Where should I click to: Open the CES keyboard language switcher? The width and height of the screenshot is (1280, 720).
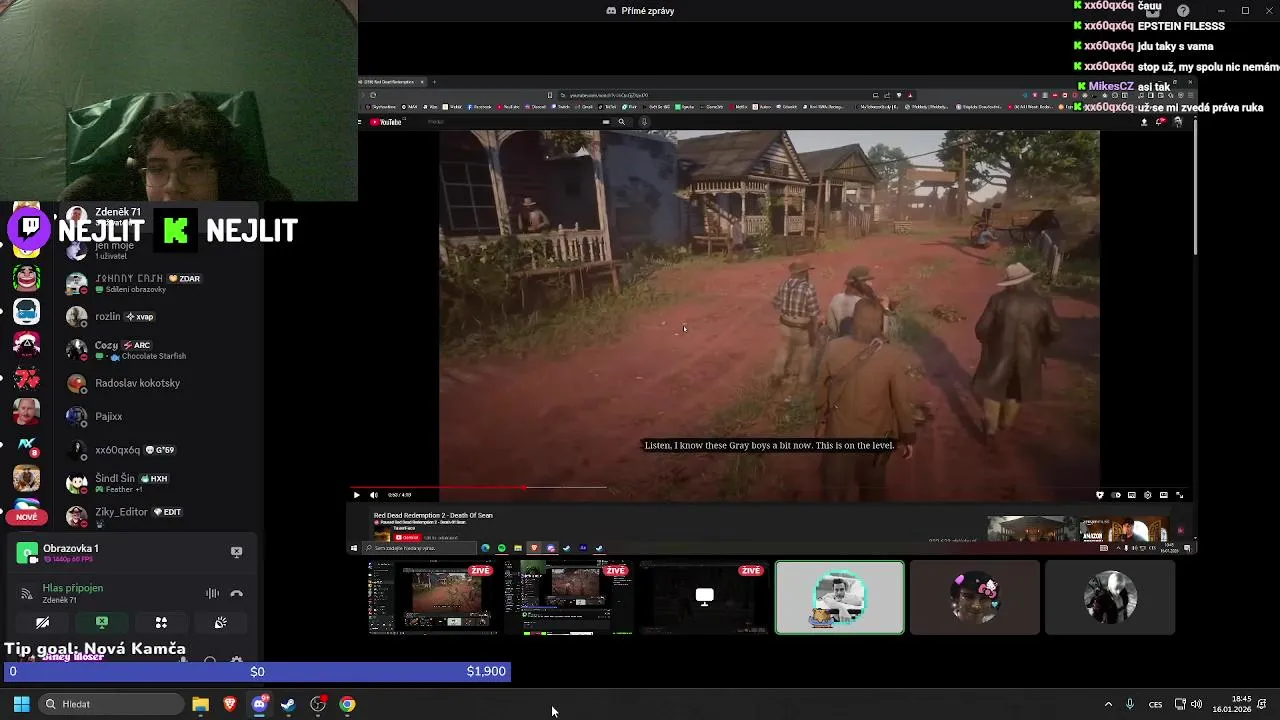[x=1156, y=704]
